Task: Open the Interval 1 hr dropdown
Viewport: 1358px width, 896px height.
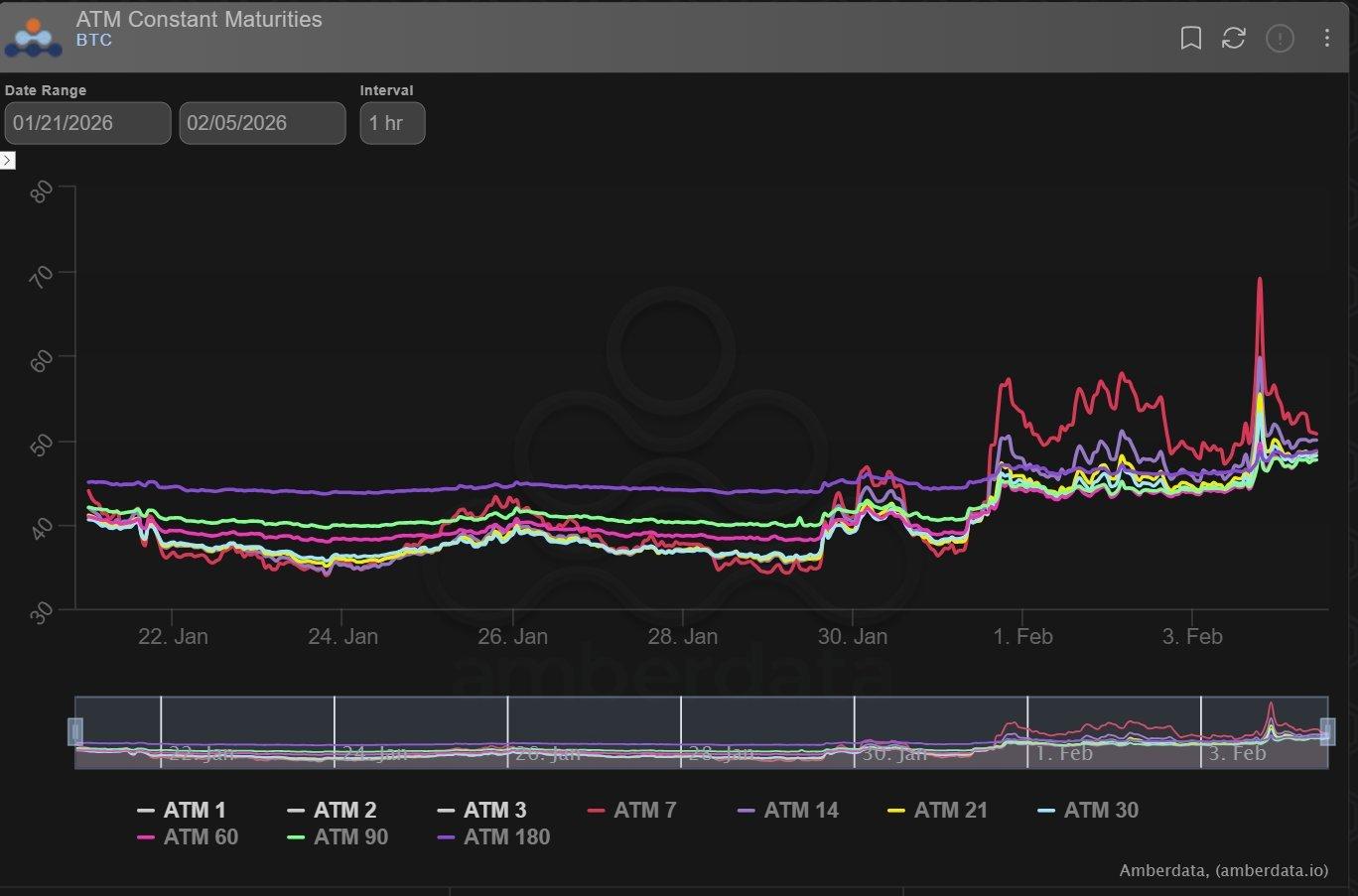Action: [x=392, y=123]
